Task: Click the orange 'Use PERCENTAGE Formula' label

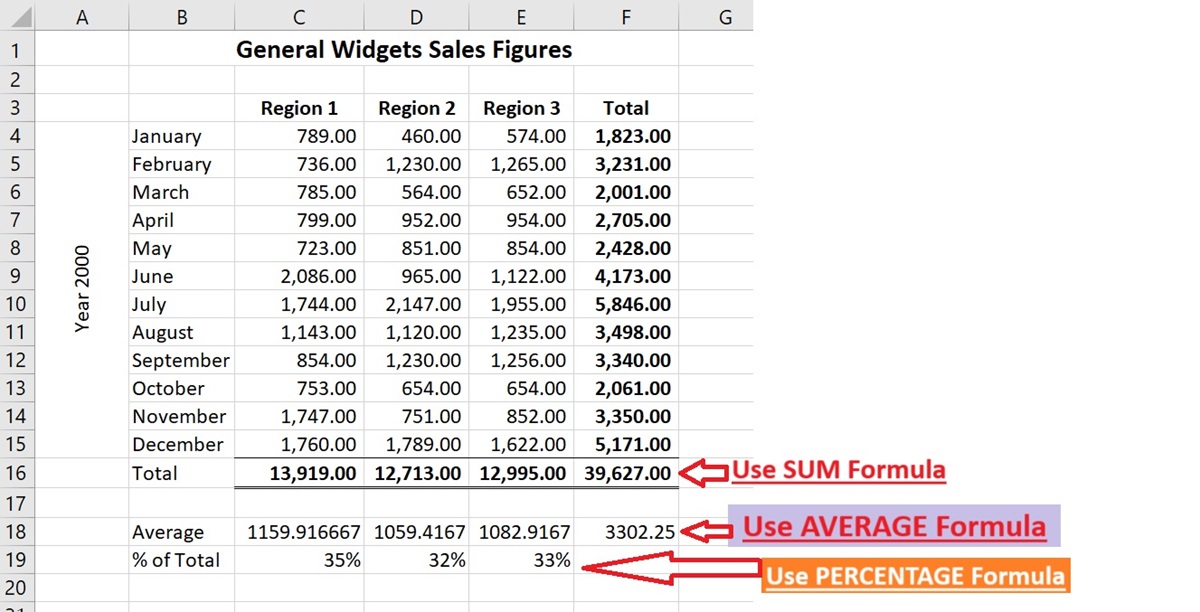Action: coord(914,576)
